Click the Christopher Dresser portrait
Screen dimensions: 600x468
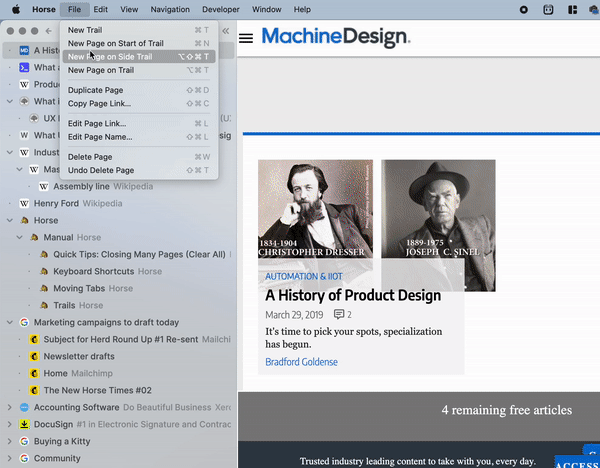315,209
